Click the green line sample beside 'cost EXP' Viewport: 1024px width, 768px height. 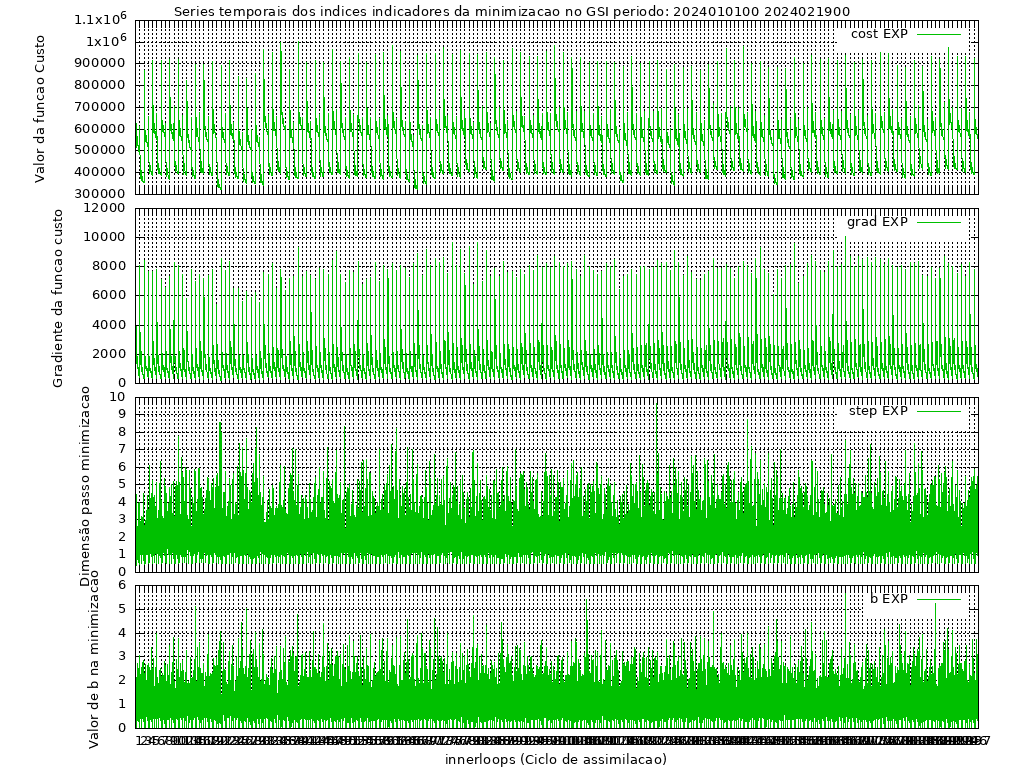tap(938, 34)
